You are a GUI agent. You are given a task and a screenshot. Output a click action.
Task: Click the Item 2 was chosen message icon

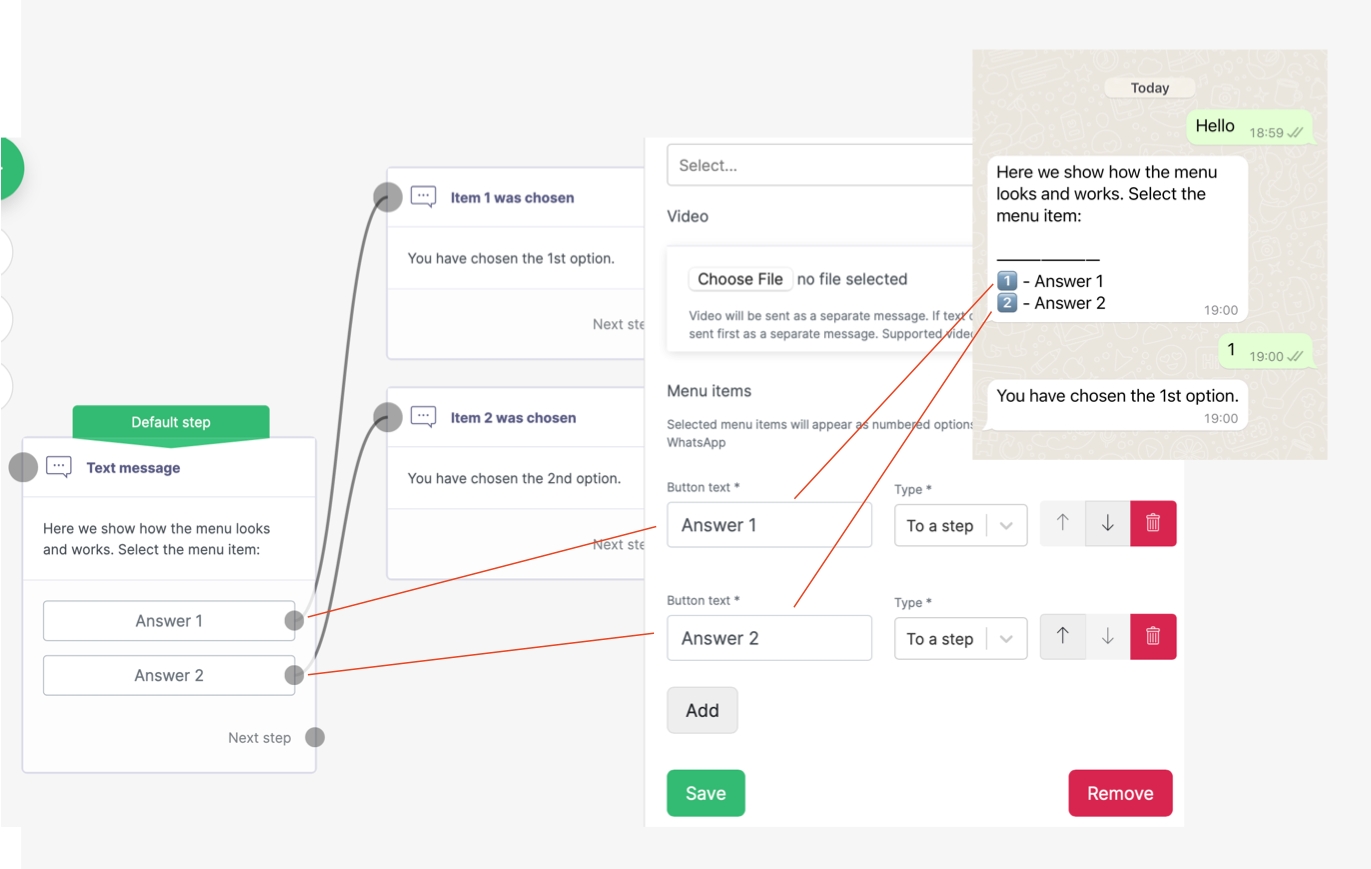(424, 417)
